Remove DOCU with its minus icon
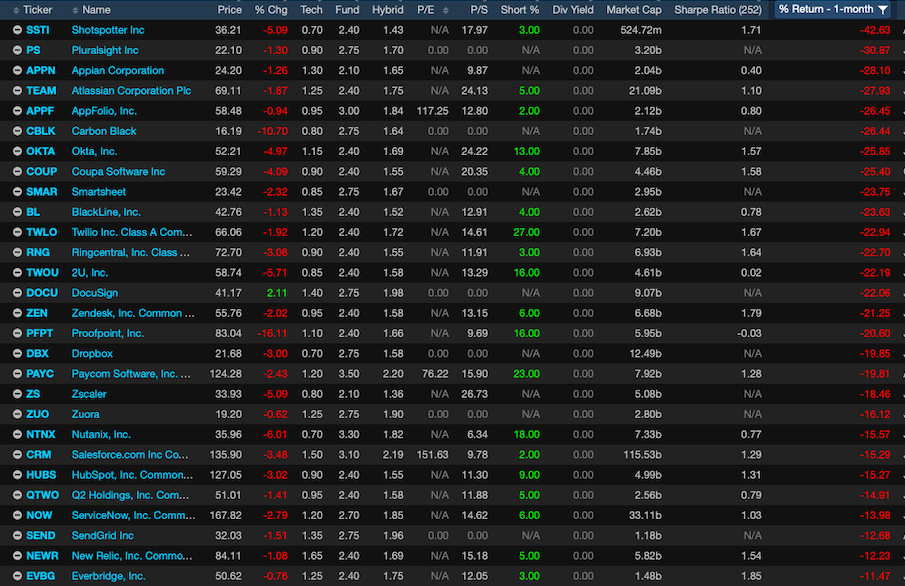Viewport: 905px width, 586px height. pyautogui.click(x=17, y=293)
